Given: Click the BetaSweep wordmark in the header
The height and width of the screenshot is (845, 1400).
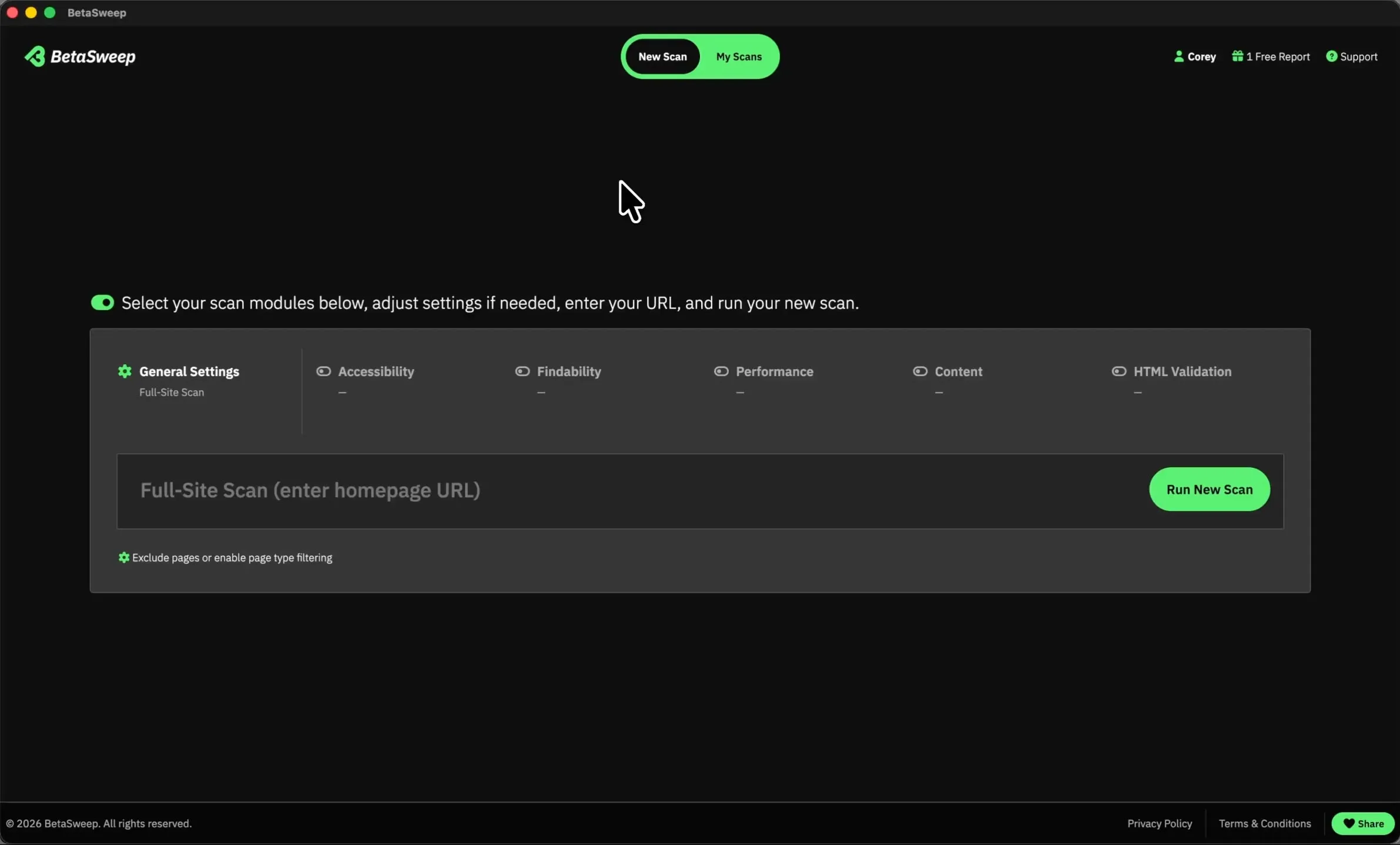Looking at the screenshot, I should coord(93,57).
